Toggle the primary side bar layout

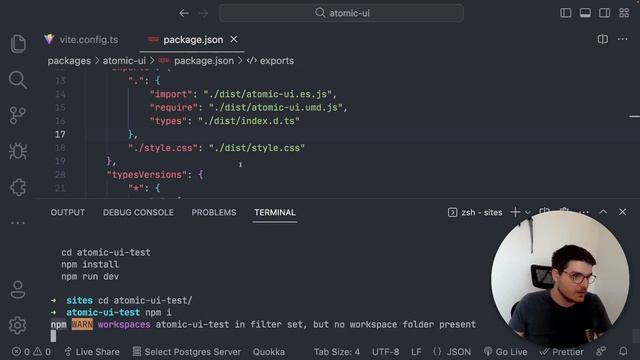(x=566, y=13)
